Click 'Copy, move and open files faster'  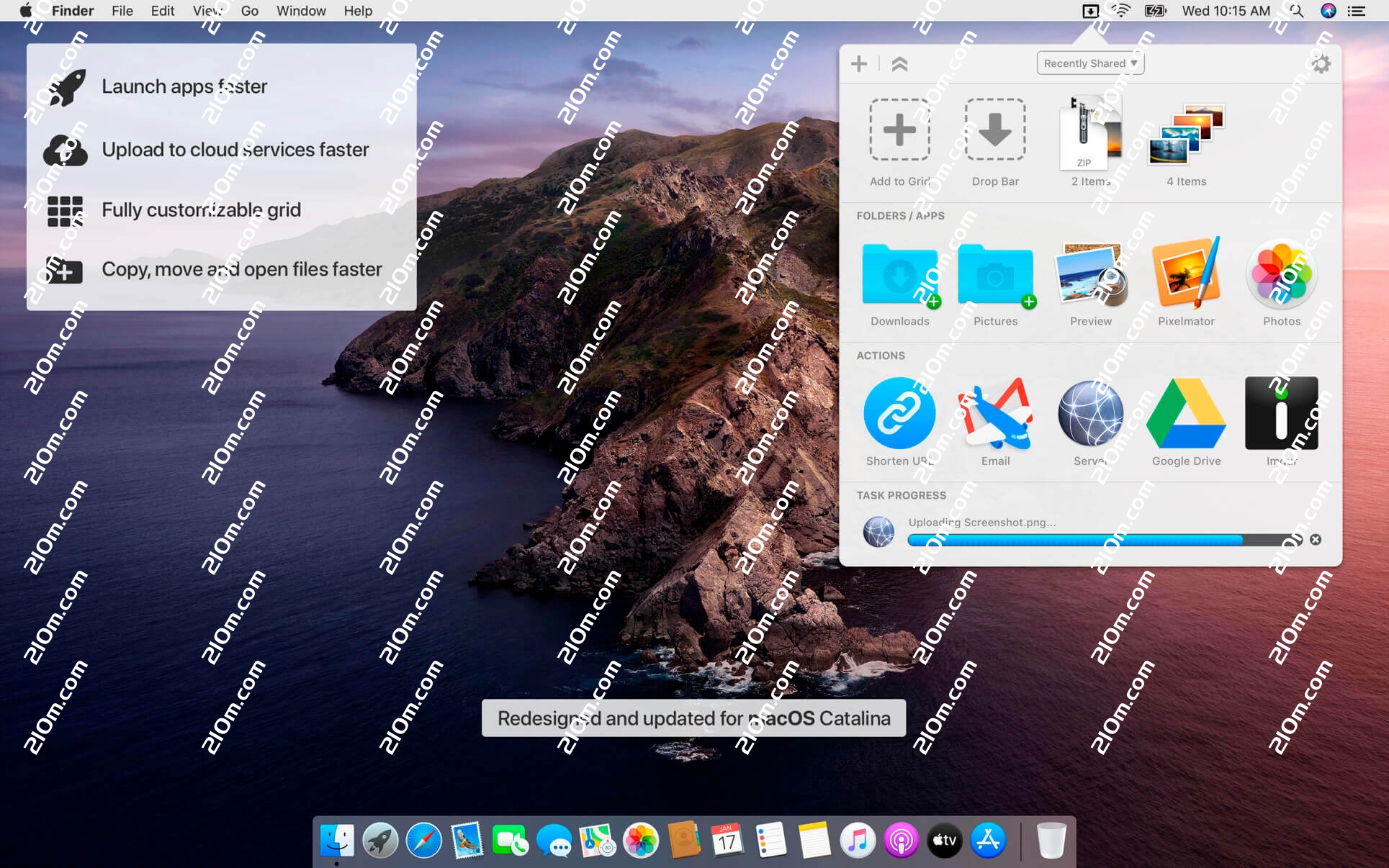242,269
